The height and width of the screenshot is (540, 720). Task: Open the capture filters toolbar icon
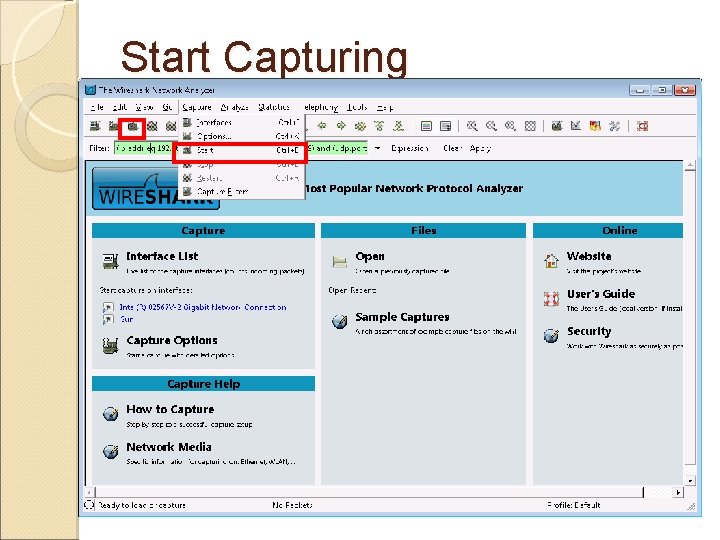(x=557, y=126)
